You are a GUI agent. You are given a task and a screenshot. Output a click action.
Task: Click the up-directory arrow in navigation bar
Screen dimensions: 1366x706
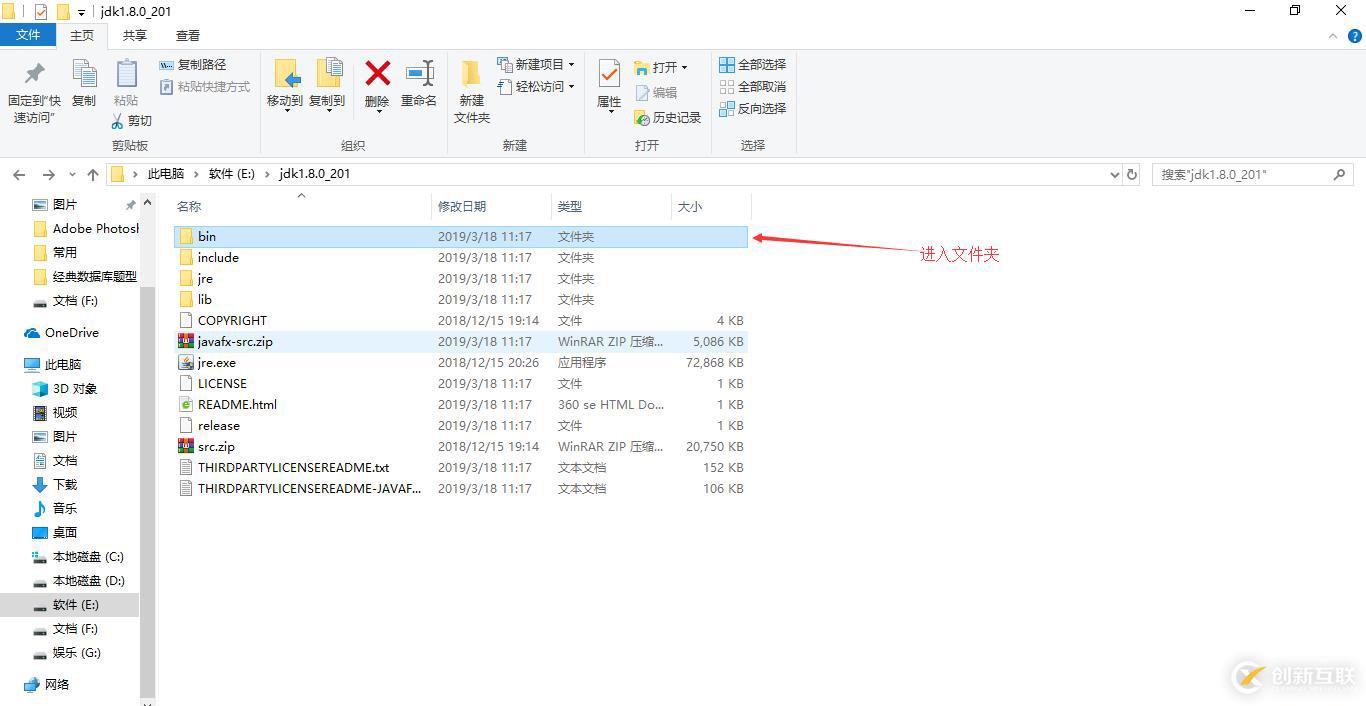click(x=93, y=174)
